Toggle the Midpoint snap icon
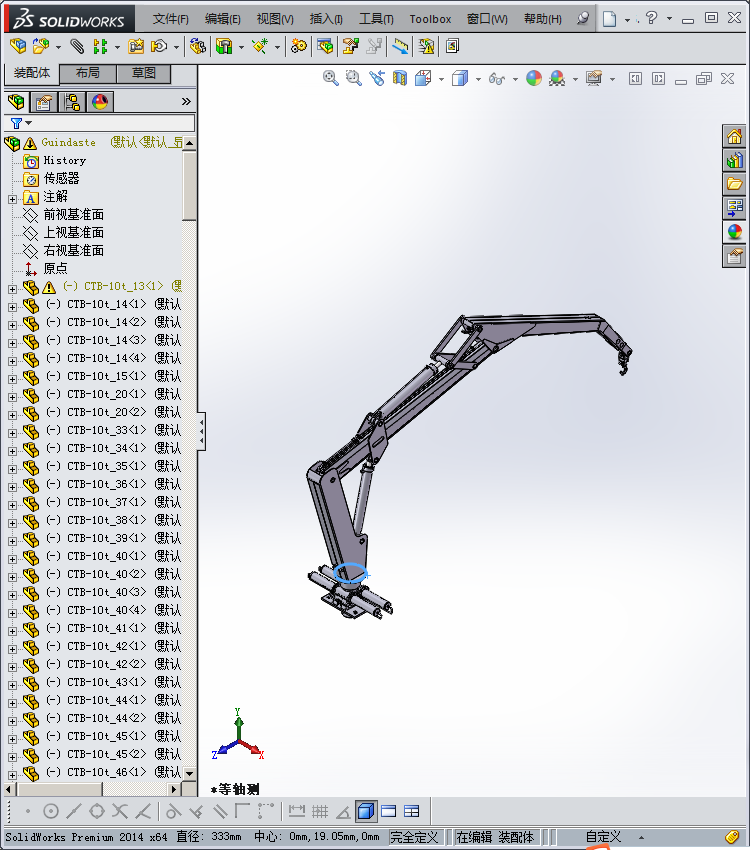The image size is (750, 850). pyautogui.click(x=74, y=812)
